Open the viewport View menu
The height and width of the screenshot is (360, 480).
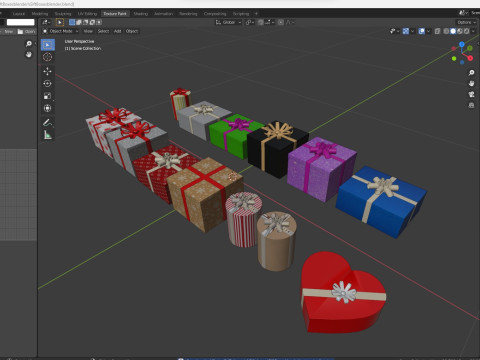pyautogui.click(x=88, y=31)
